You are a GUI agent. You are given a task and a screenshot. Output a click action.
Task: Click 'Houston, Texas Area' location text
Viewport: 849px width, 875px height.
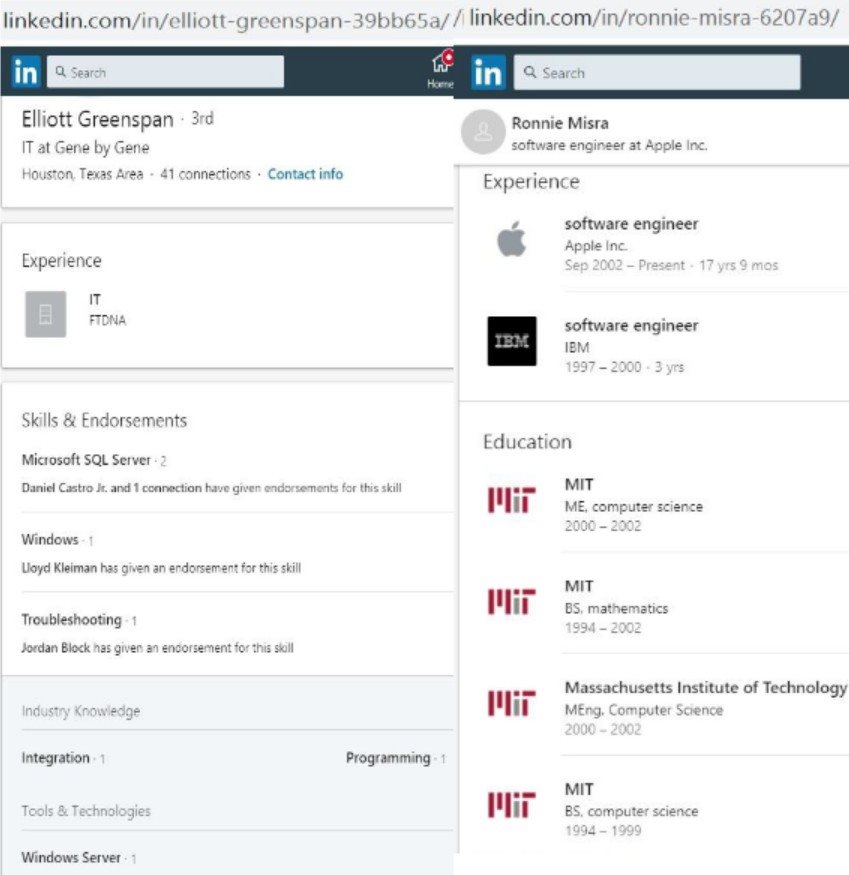pos(83,174)
